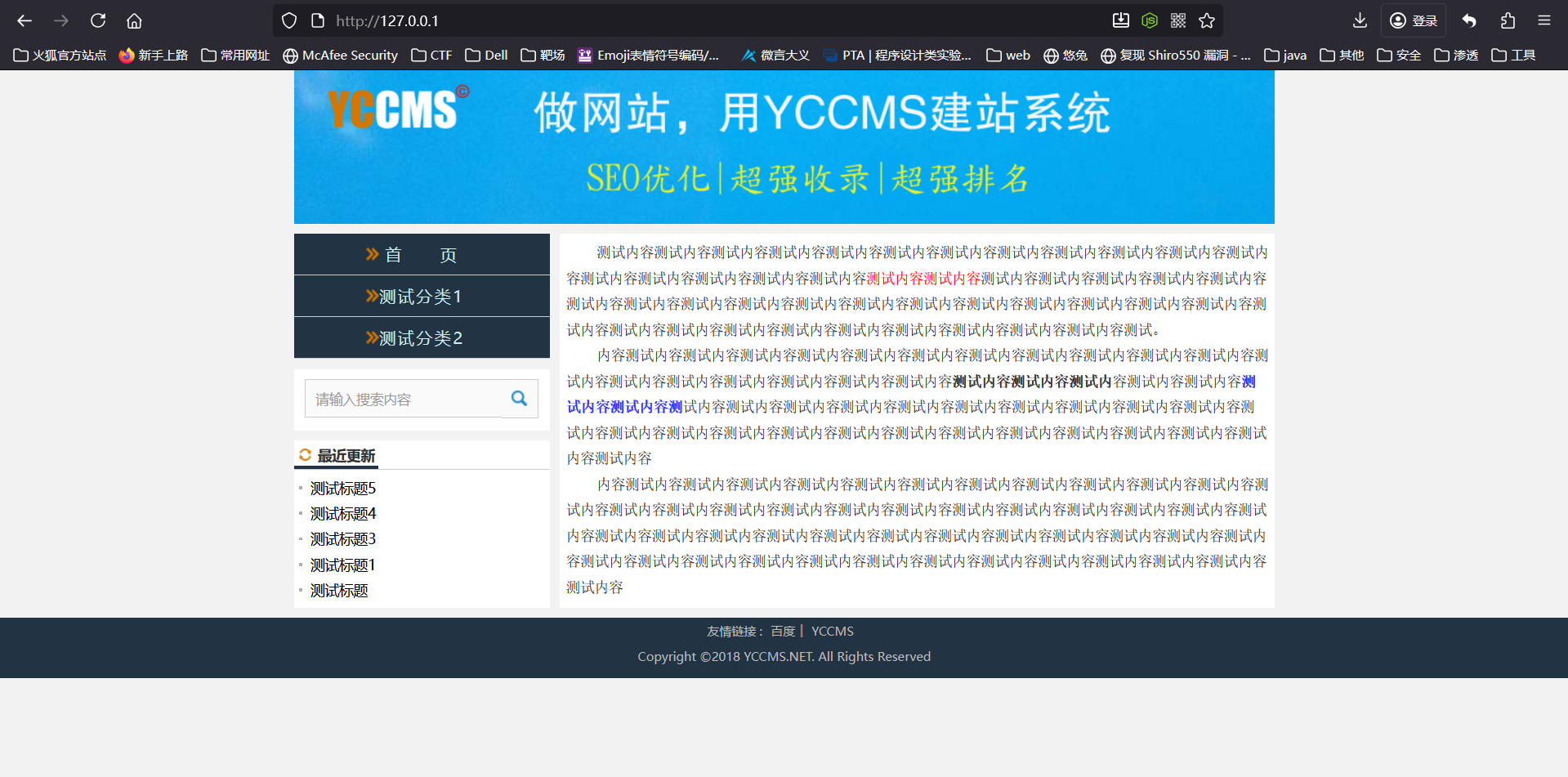Open the 首页 navigation menu item
This screenshot has width=1568, height=777.
coord(422,255)
